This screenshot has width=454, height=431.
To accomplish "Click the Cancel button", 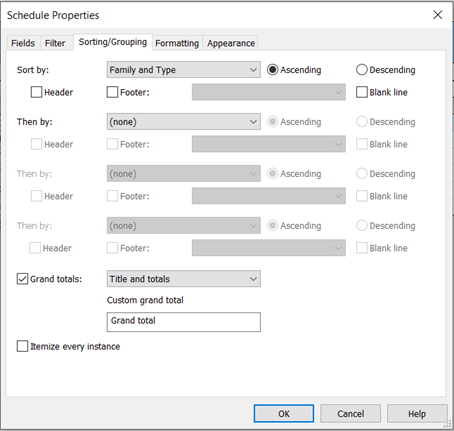I will click(x=350, y=414).
